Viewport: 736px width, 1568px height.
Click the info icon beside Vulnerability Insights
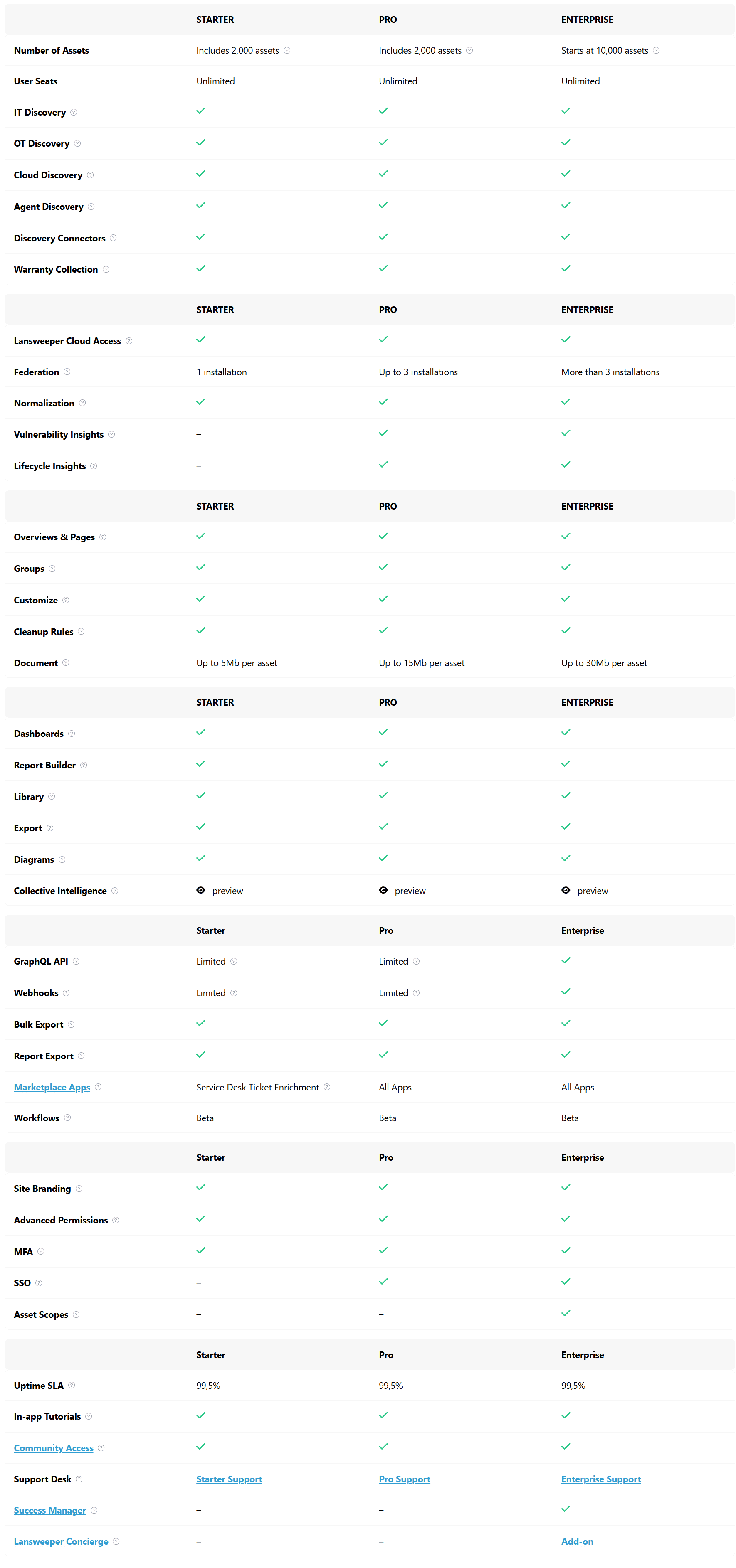click(x=111, y=434)
